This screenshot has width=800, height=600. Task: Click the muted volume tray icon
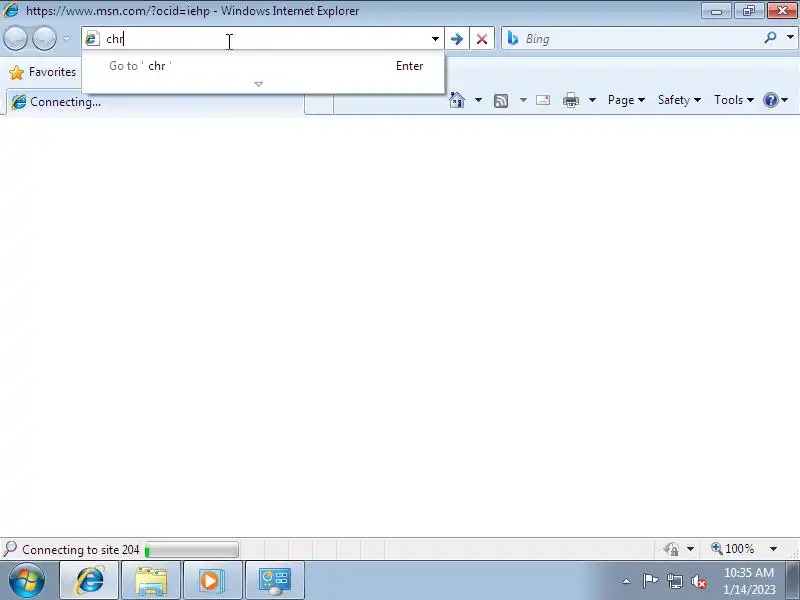tap(699, 582)
